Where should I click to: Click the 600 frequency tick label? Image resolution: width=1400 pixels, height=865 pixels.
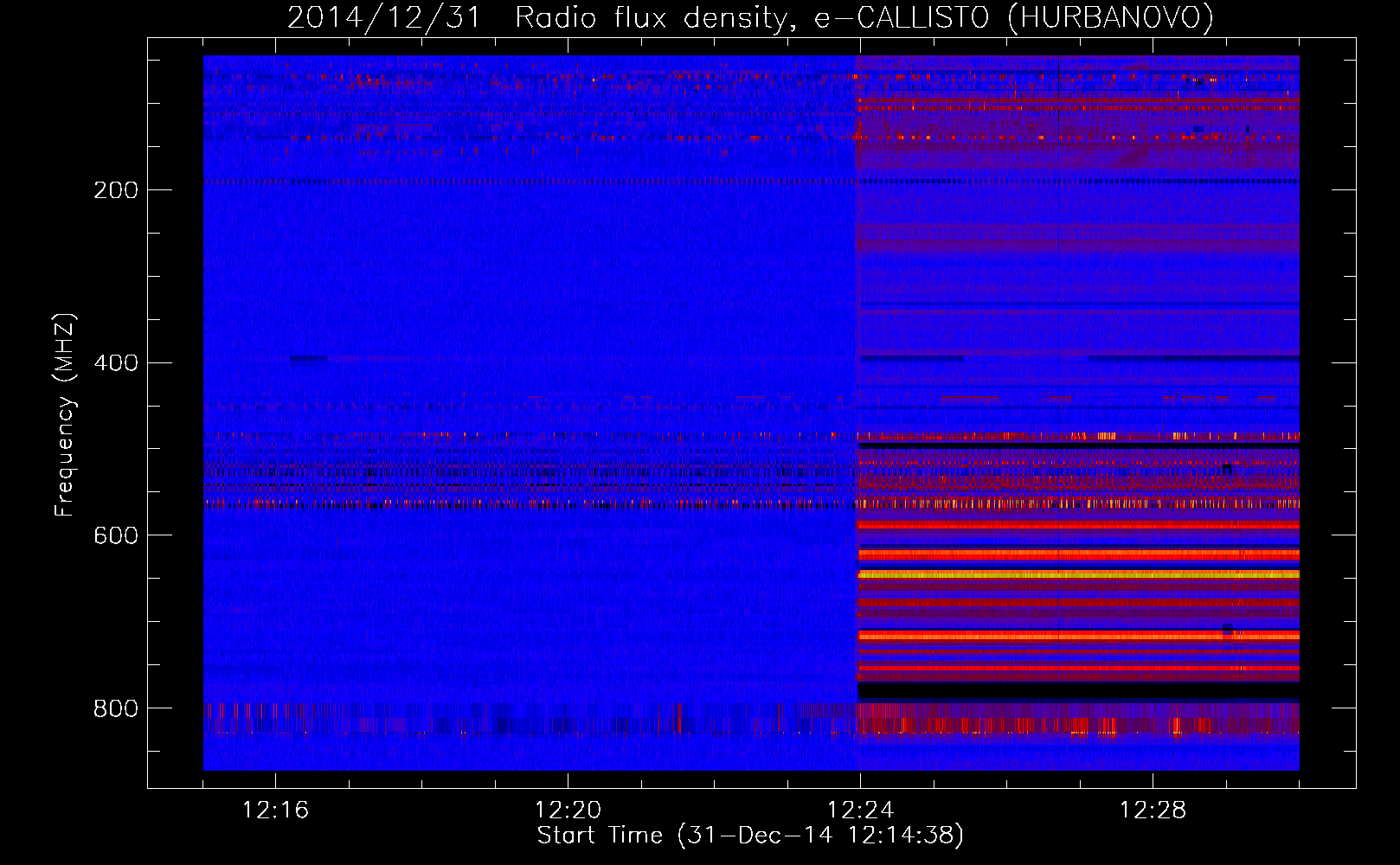click(116, 536)
